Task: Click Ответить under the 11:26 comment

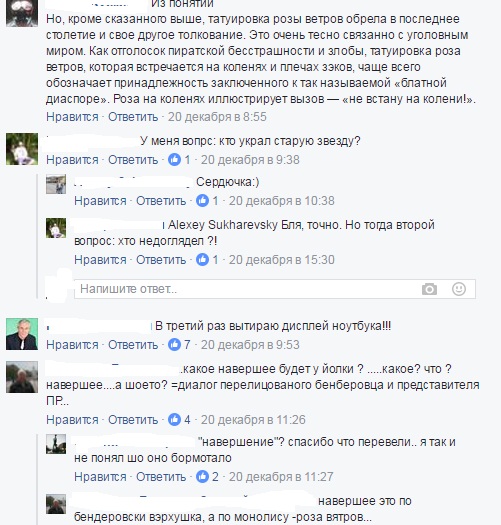Action: pos(133,420)
